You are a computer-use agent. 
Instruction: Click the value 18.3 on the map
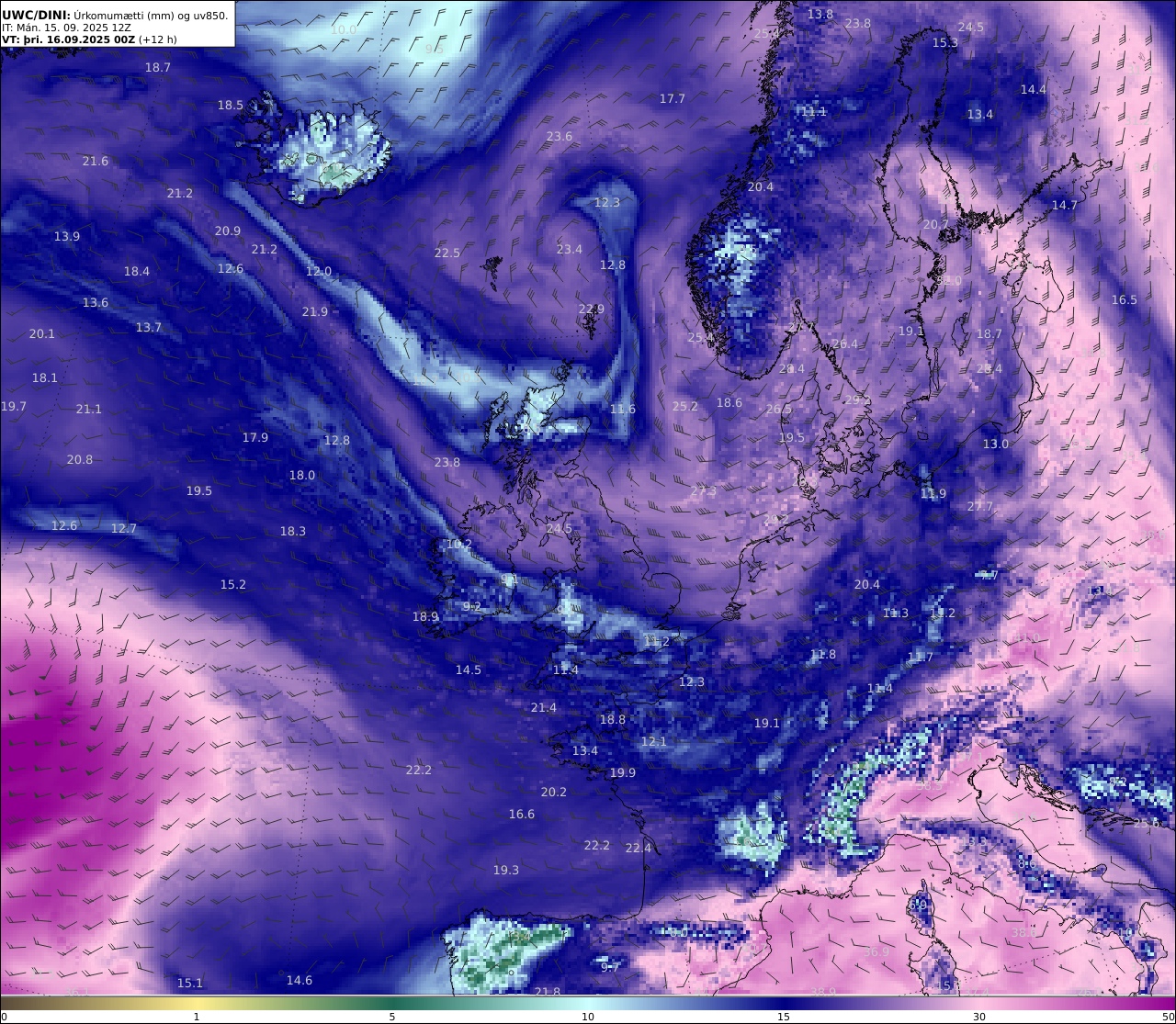(x=293, y=532)
